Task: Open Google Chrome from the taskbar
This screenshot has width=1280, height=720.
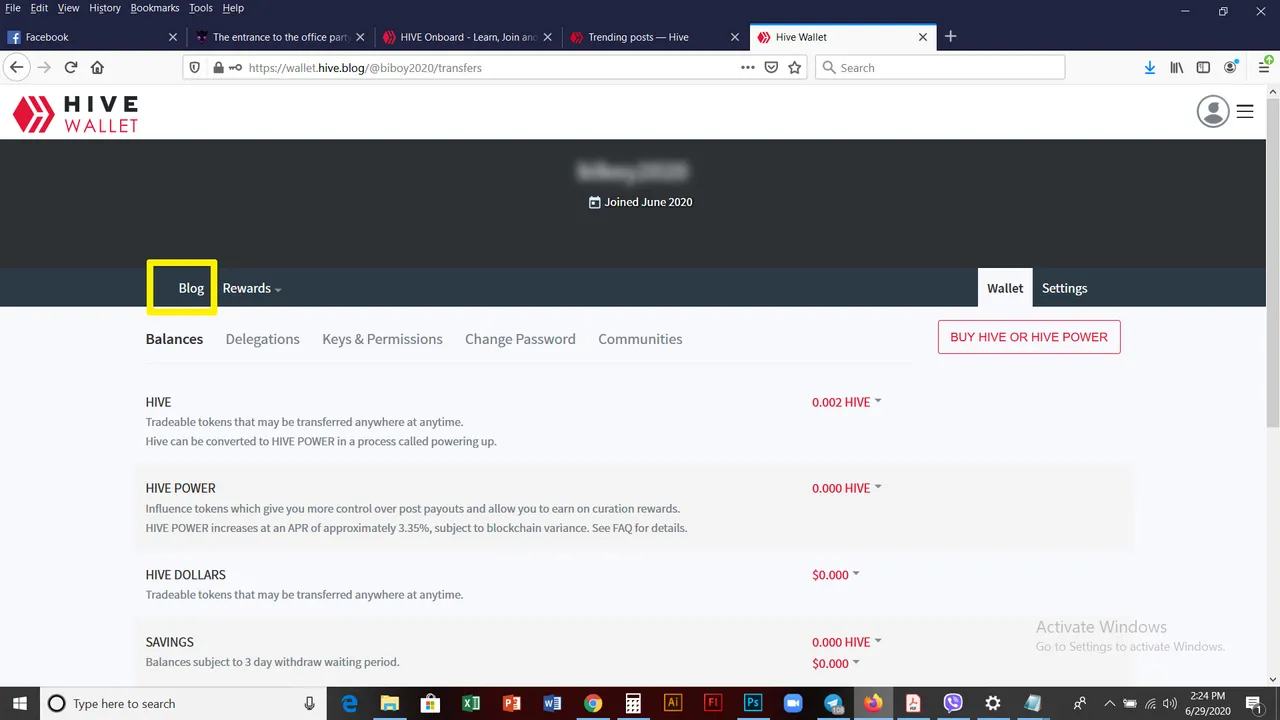Action: 593,703
